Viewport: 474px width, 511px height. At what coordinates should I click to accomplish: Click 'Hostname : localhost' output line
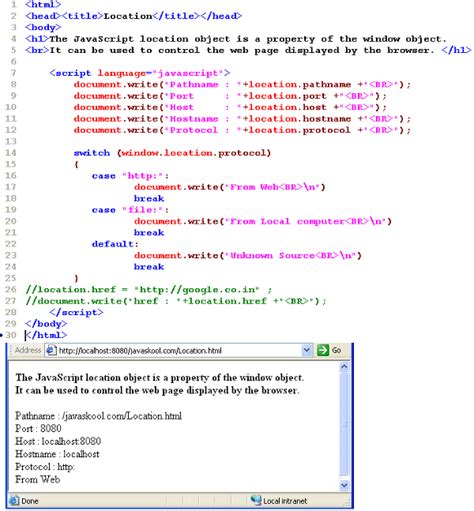pos(57,454)
